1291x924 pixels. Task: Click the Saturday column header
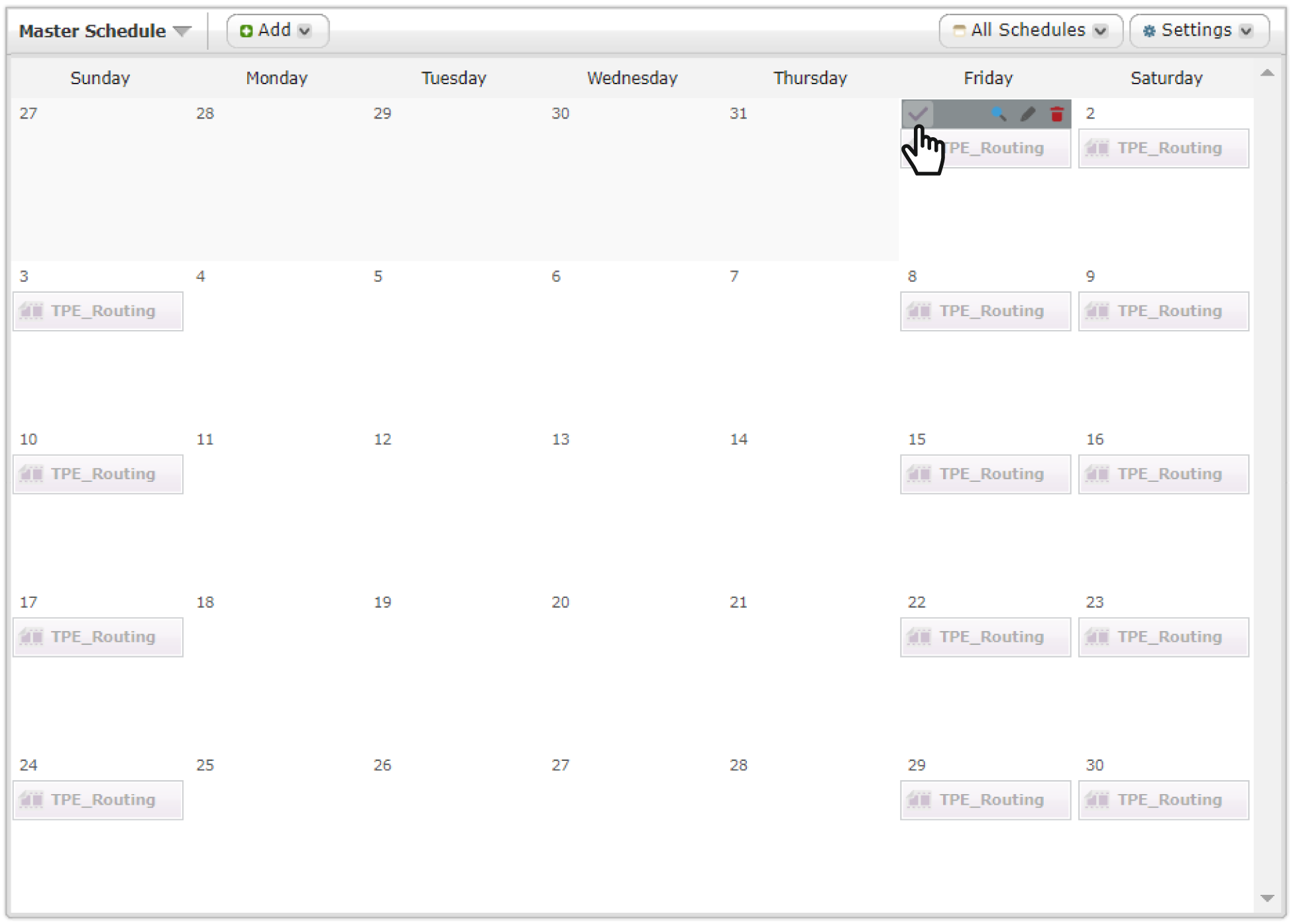1166,78
